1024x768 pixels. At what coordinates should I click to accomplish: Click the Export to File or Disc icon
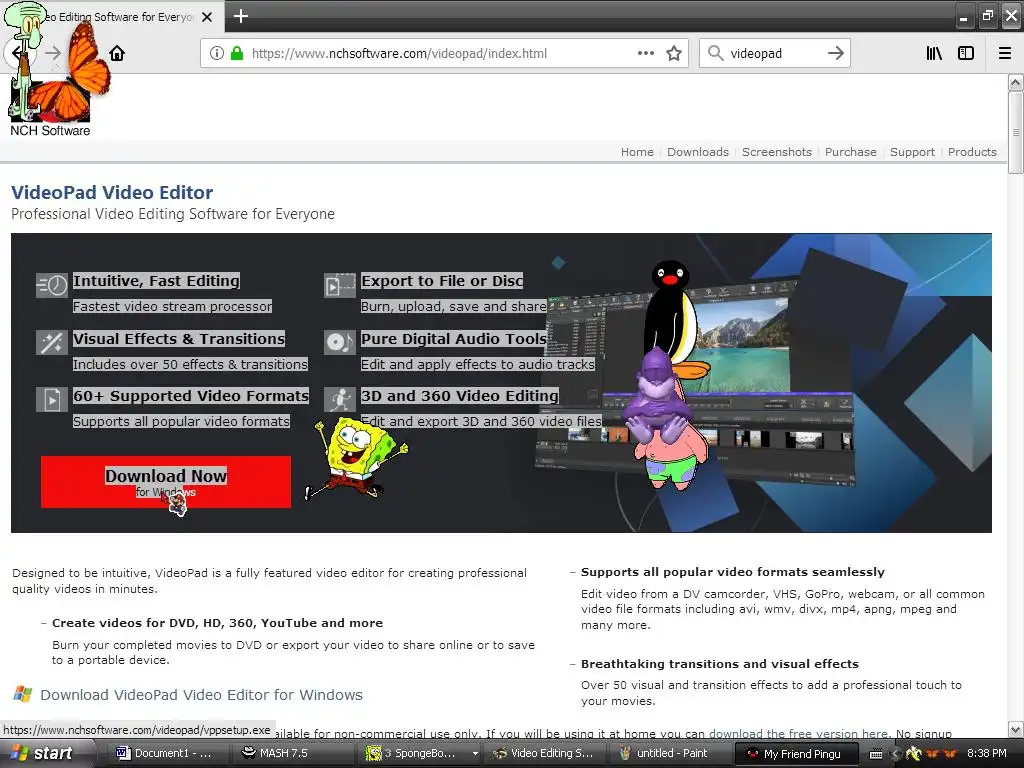click(340, 285)
